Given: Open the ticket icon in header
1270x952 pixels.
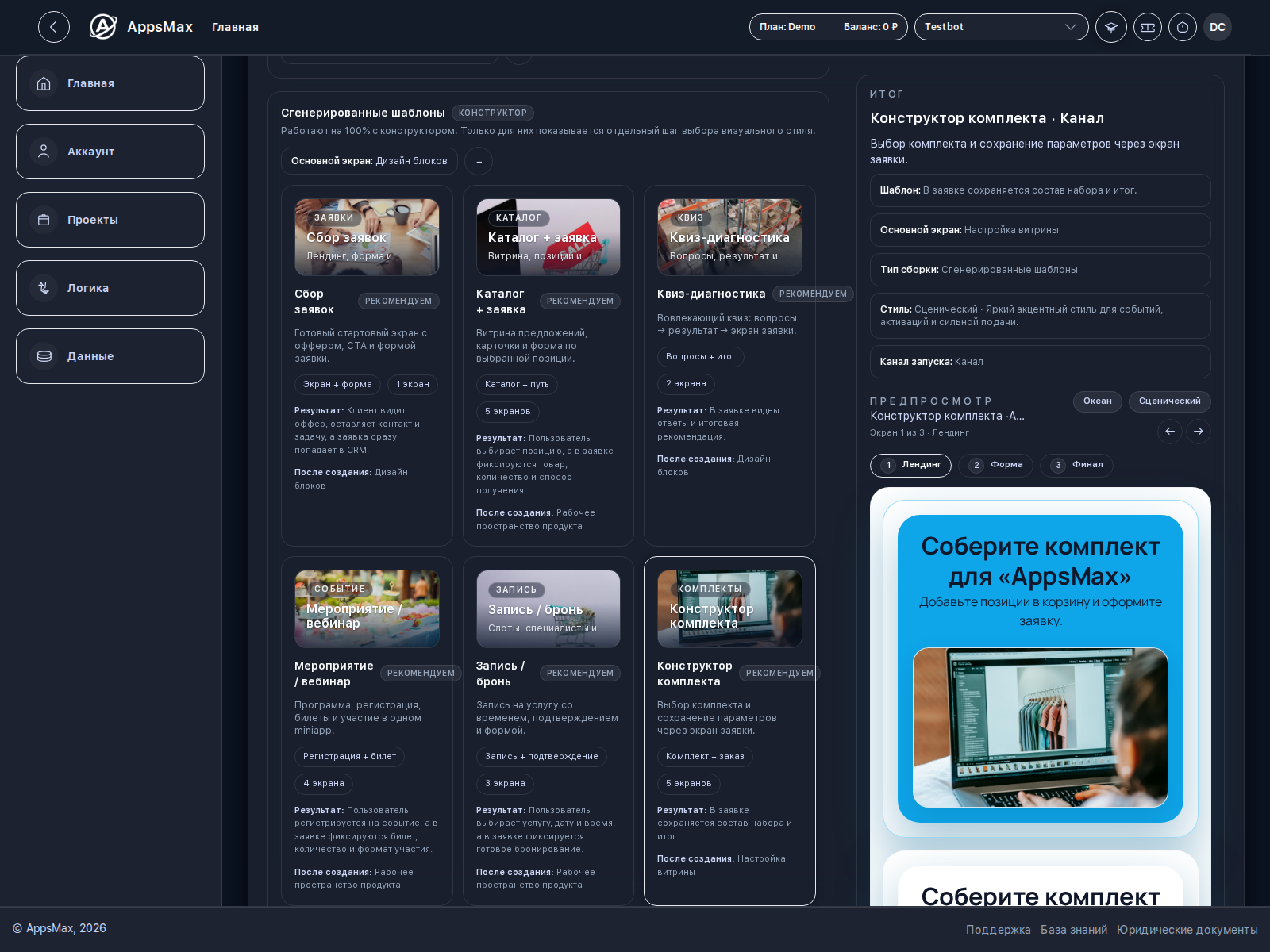Looking at the screenshot, I should tap(1147, 27).
